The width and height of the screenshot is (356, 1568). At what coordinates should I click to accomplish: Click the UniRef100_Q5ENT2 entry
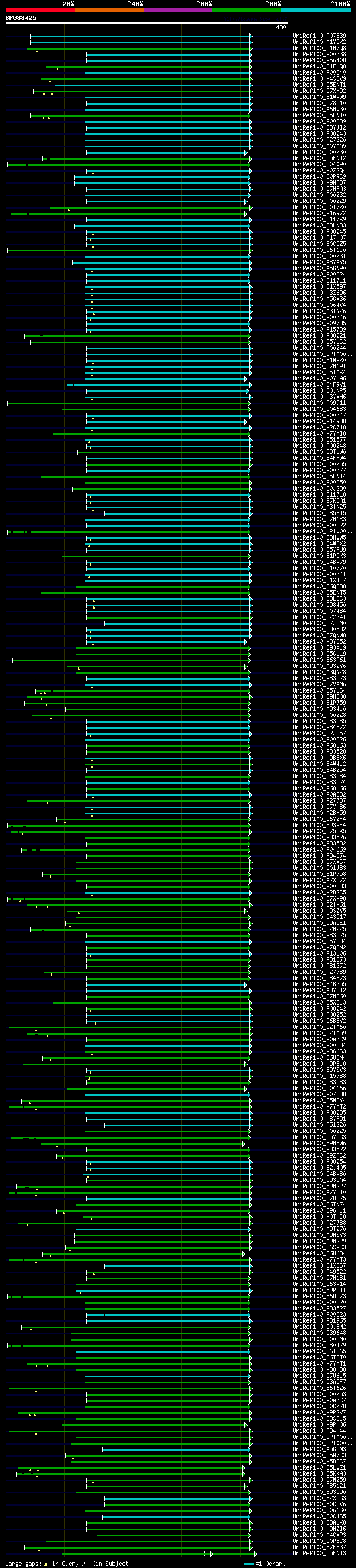319,159
